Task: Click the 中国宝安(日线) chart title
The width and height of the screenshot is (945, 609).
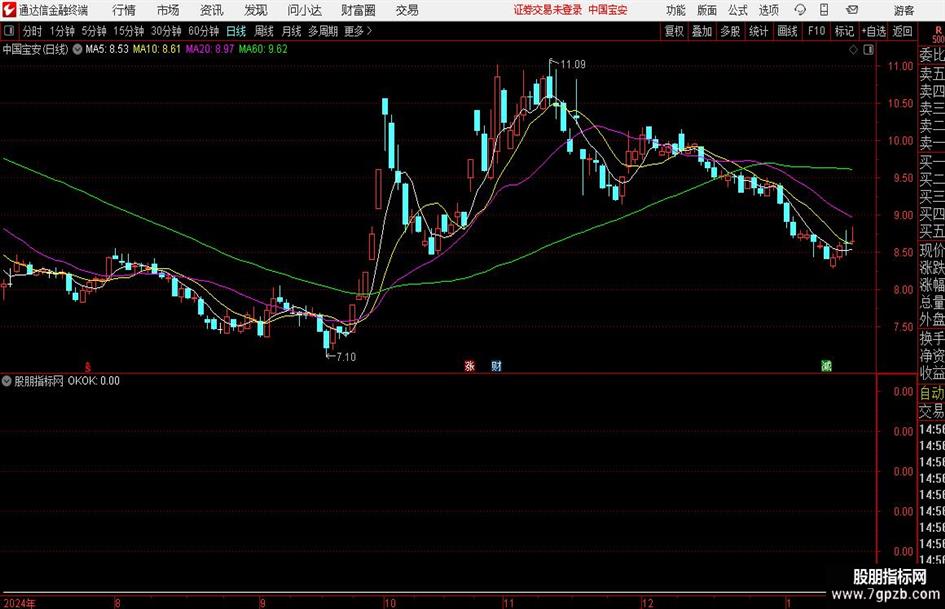Action: point(36,49)
